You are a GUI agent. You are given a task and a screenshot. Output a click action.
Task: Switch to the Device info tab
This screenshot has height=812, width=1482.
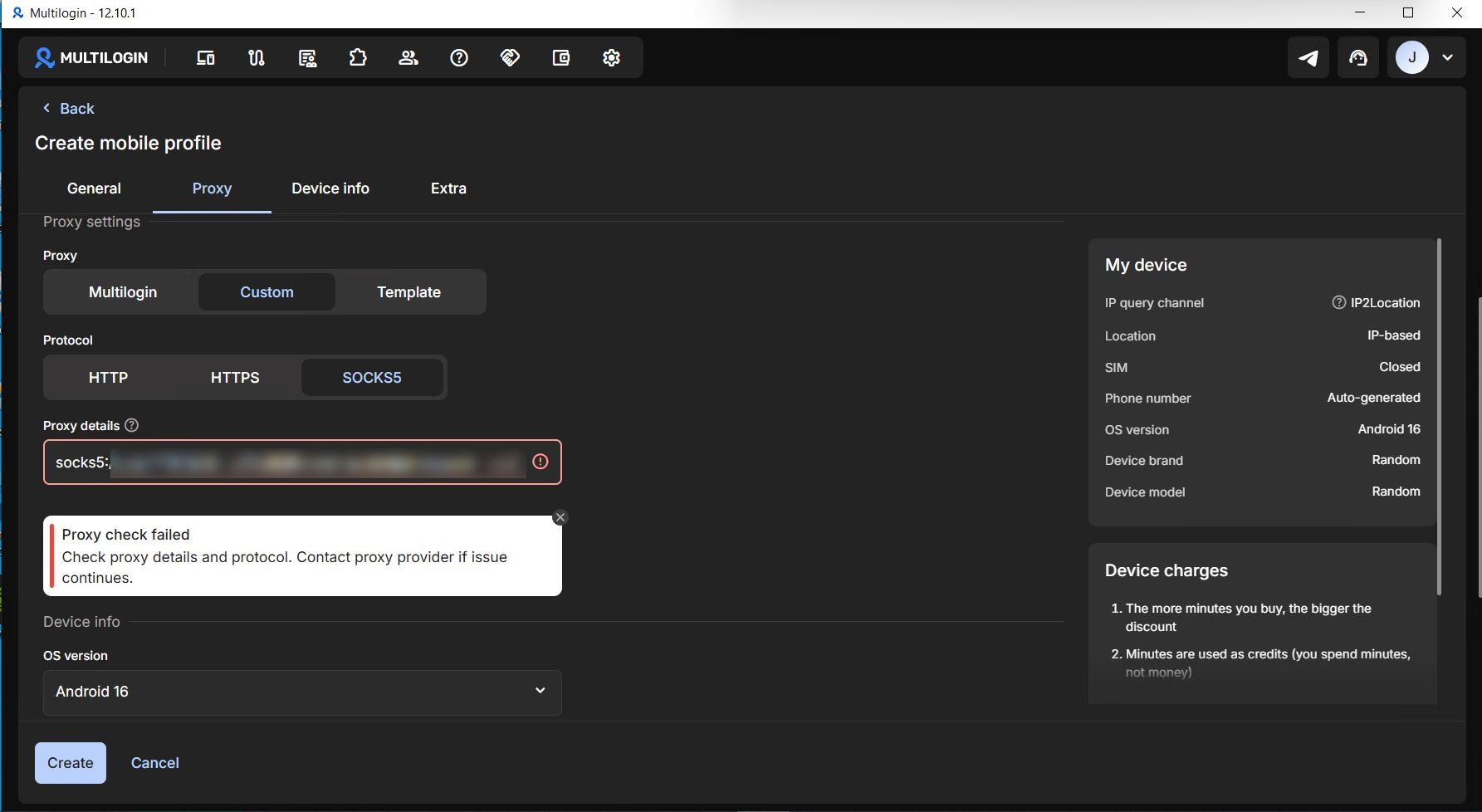point(330,188)
